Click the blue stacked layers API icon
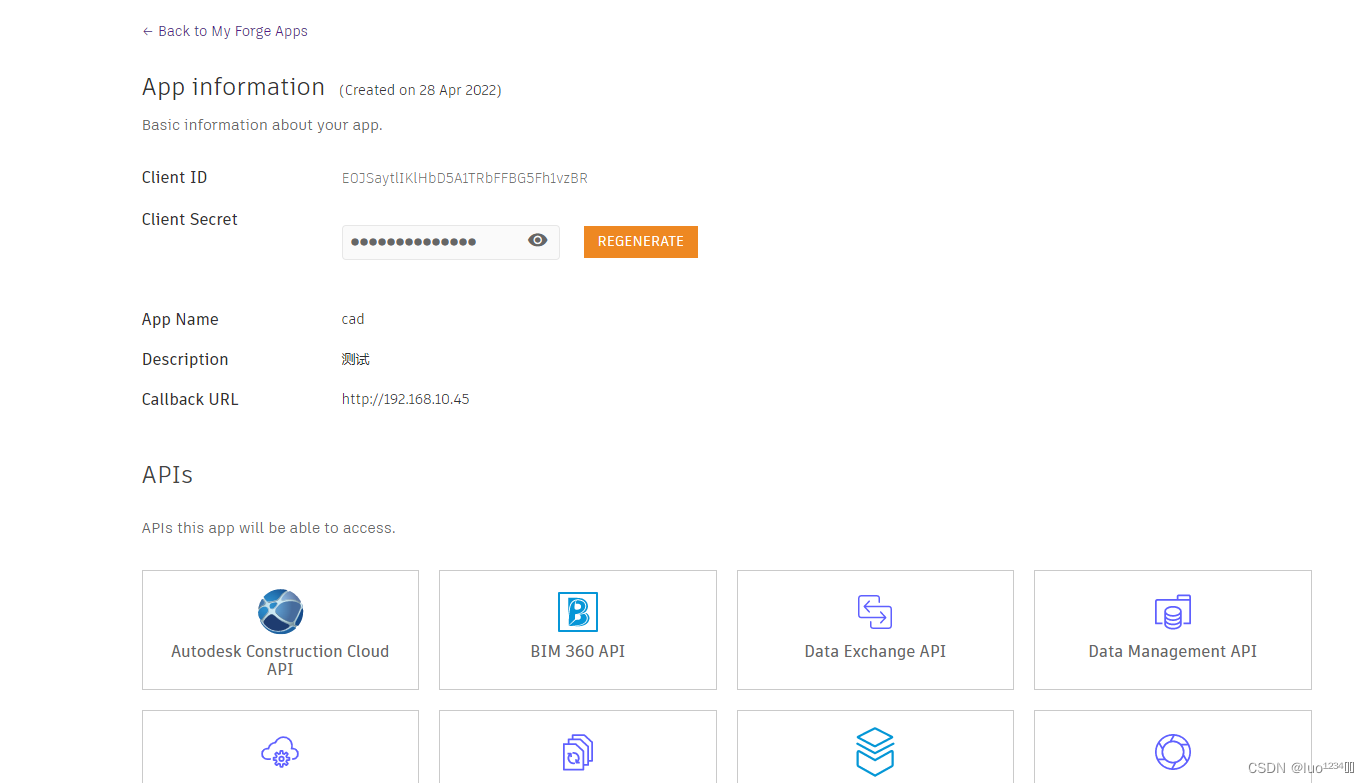 (875, 752)
